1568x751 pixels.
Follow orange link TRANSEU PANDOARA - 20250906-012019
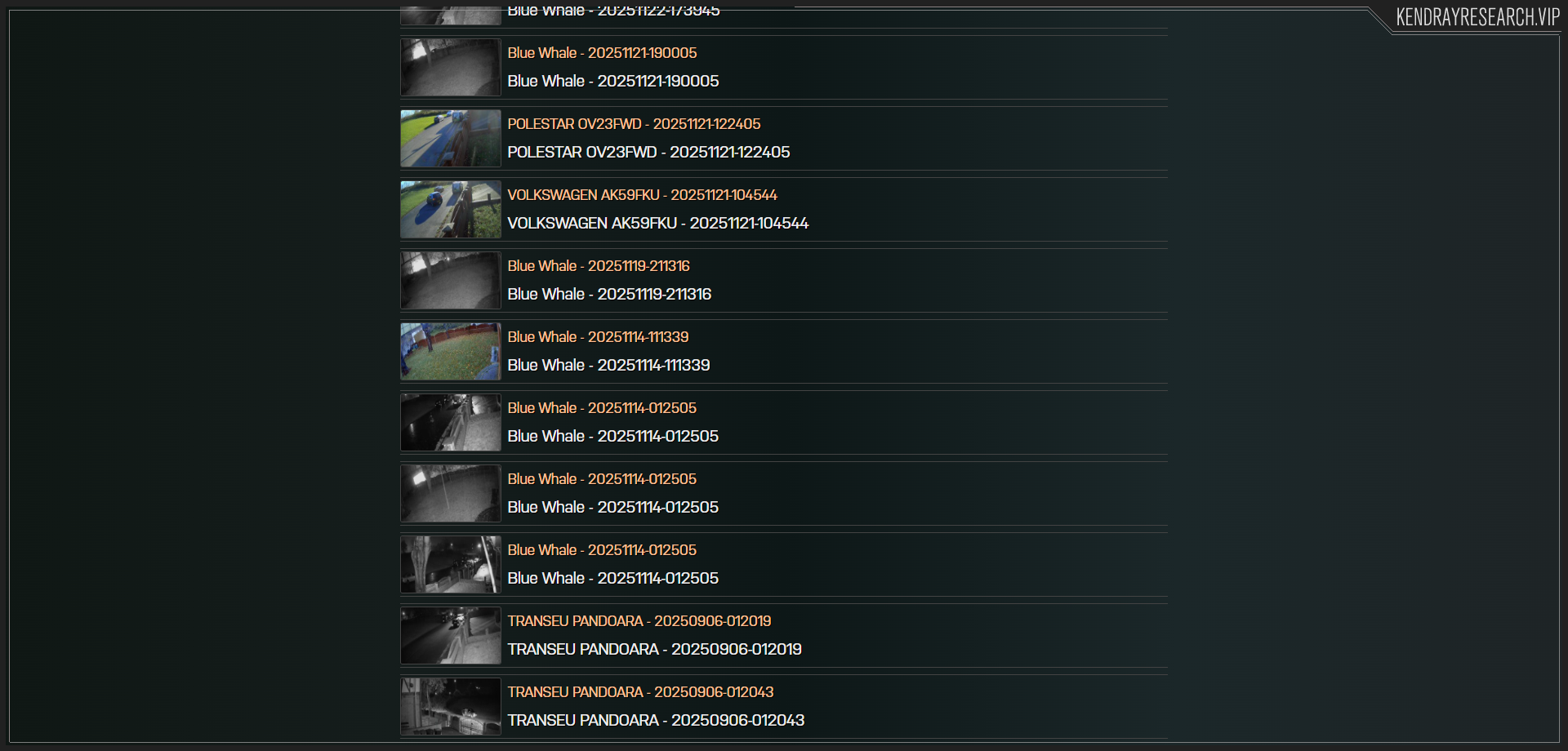(639, 621)
